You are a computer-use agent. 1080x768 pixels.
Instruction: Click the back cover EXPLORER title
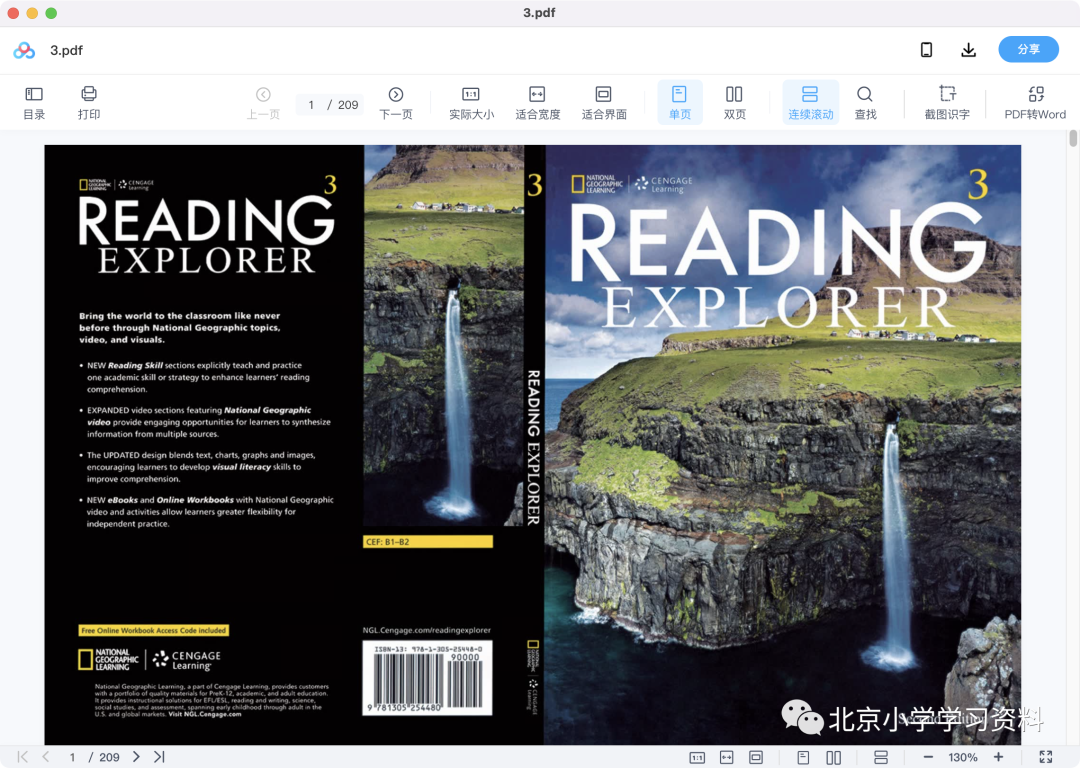pyautogui.click(x=207, y=261)
